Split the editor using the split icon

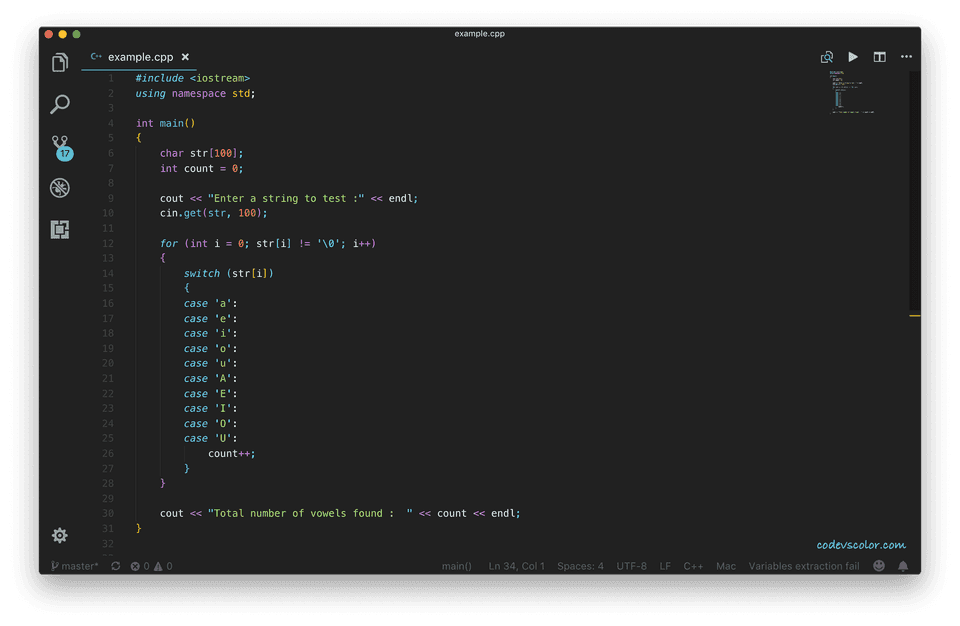tap(879, 57)
